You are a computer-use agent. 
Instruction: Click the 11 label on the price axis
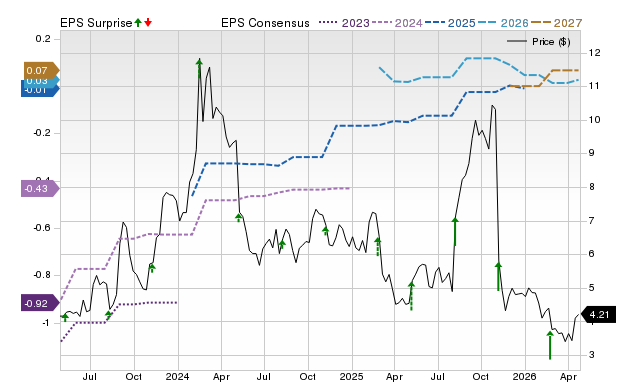[x=595, y=86]
